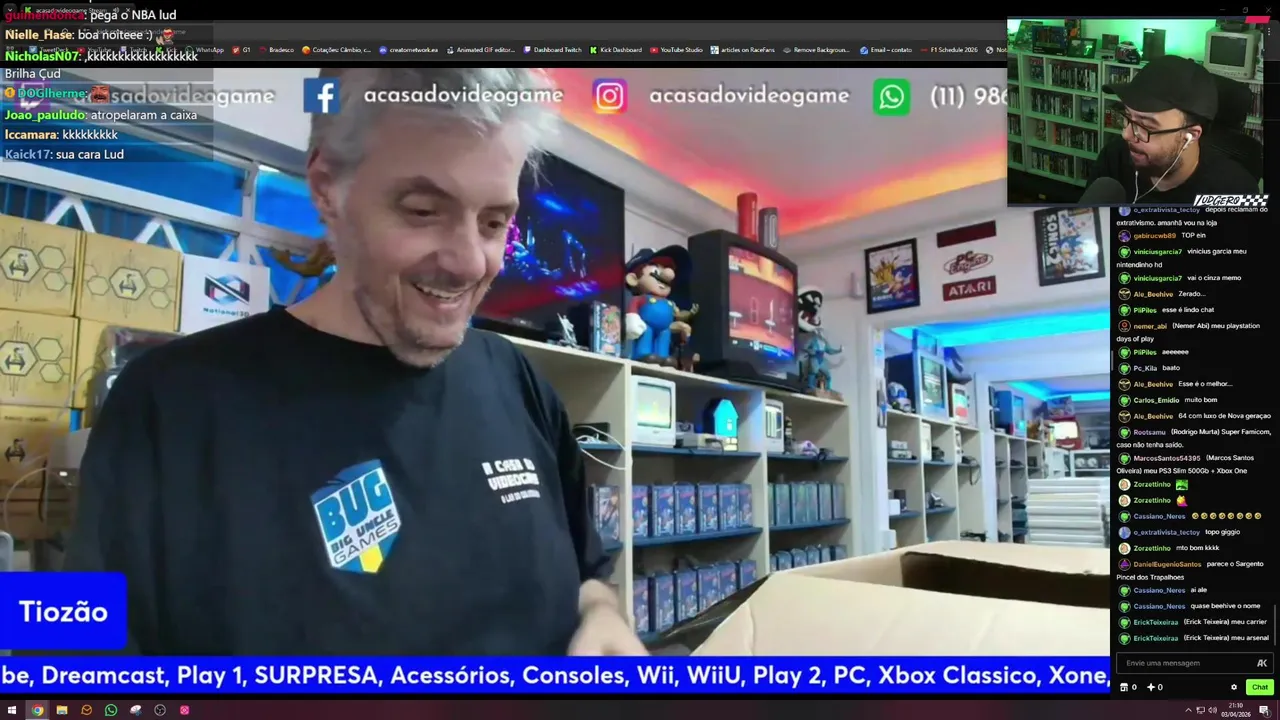This screenshot has width=1280, height=720.
Task: Click gabirucwb89's avatar icon in chat
Action: pyautogui.click(x=1124, y=236)
